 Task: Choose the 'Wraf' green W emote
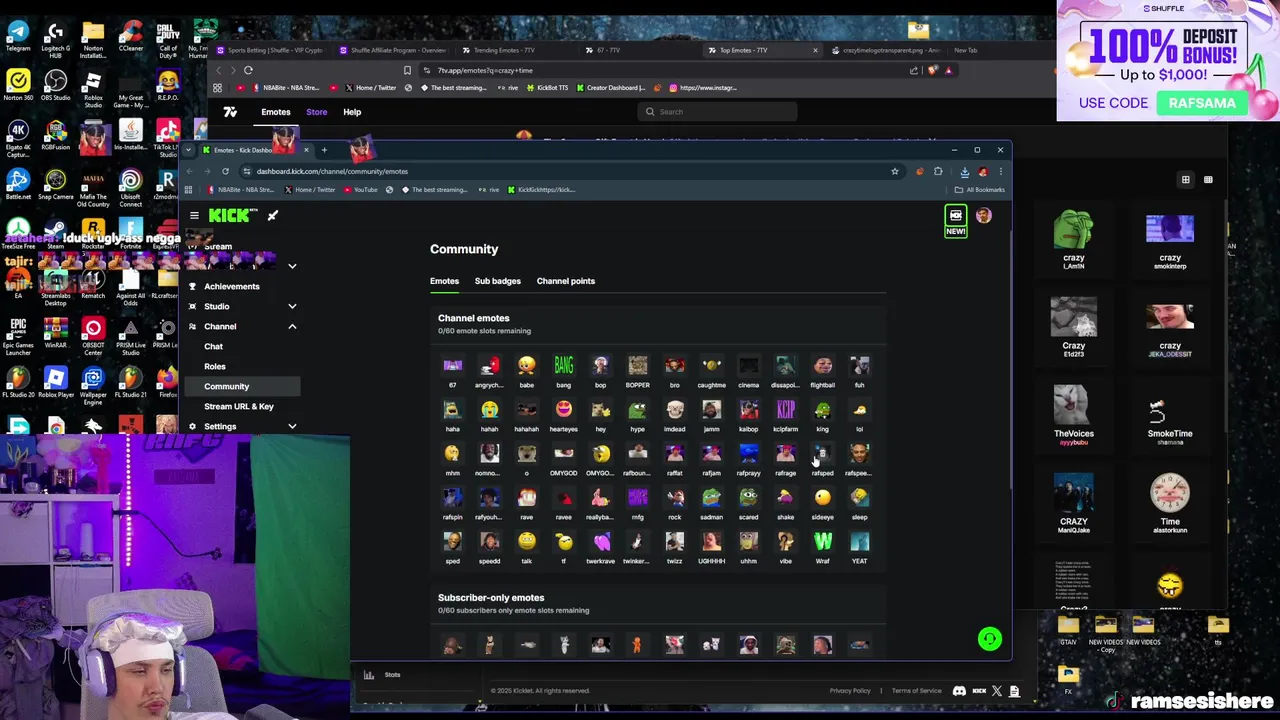point(823,542)
